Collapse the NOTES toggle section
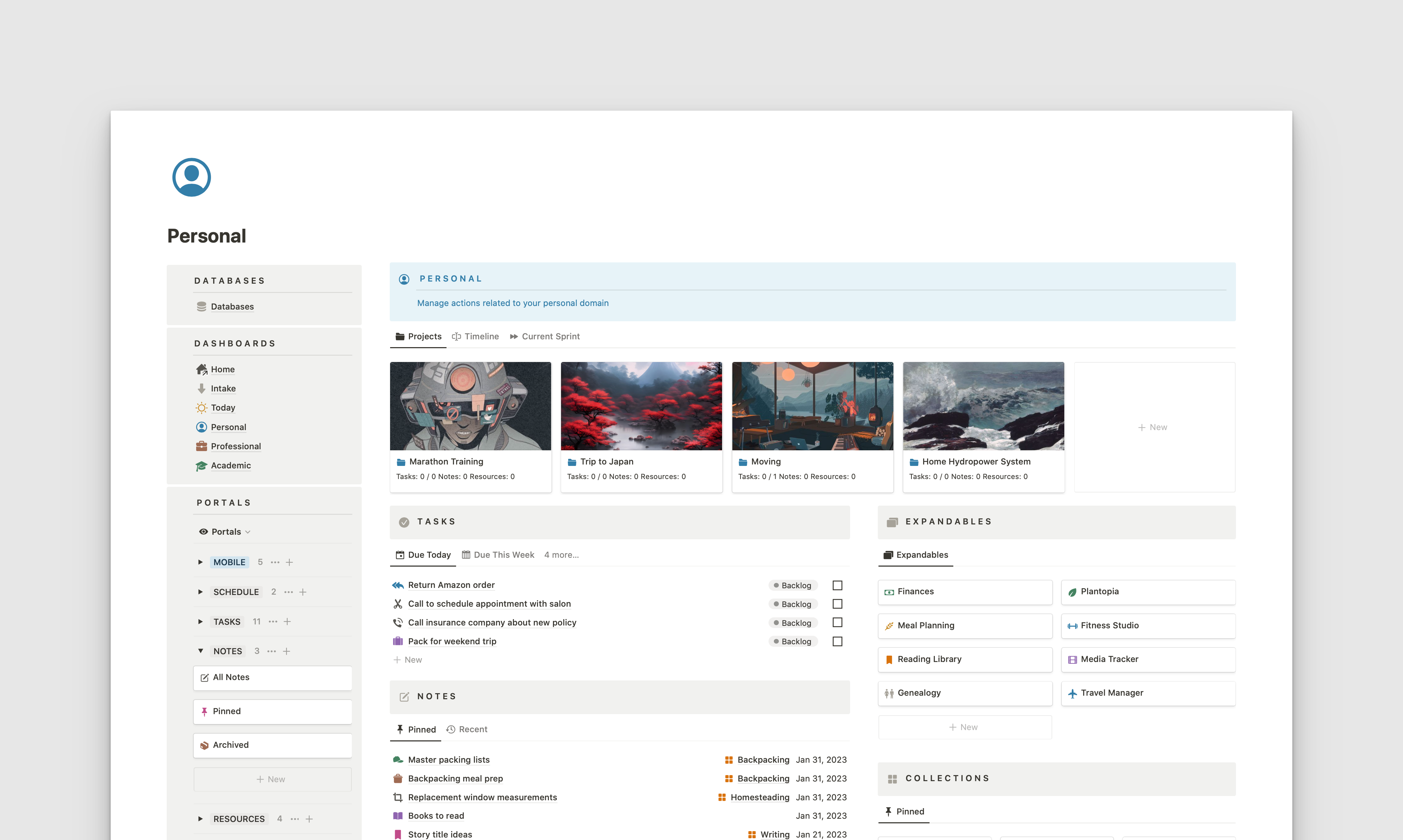 (200, 651)
